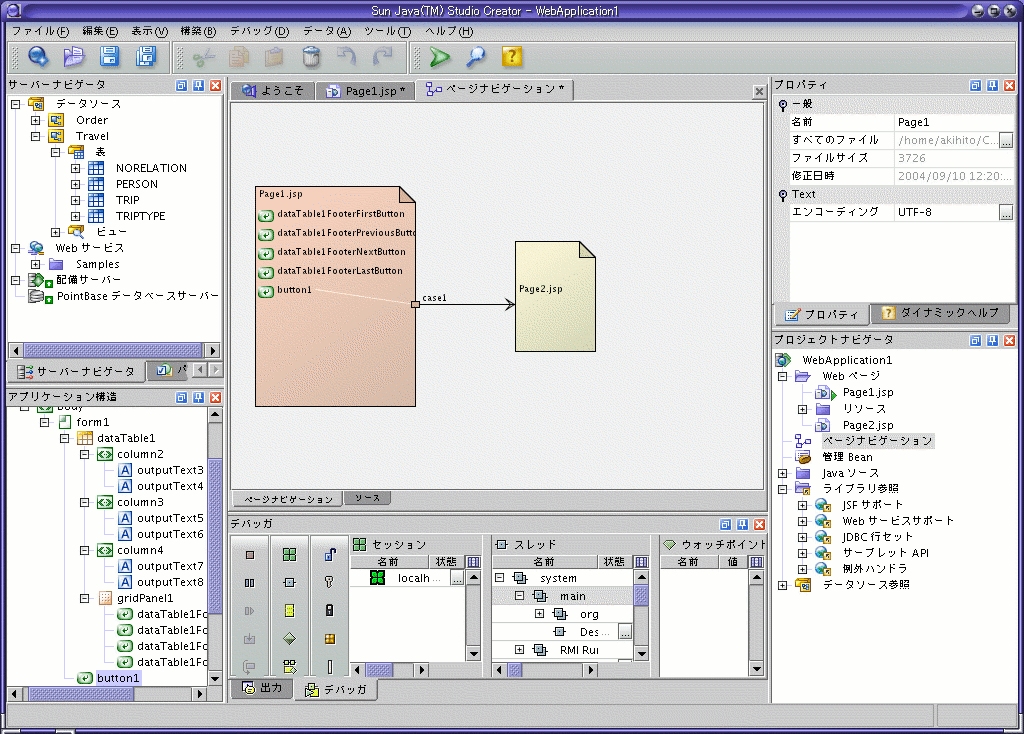Click the green diamond icon in debugger
The width and height of the screenshot is (1024, 734).
coord(289,639)
